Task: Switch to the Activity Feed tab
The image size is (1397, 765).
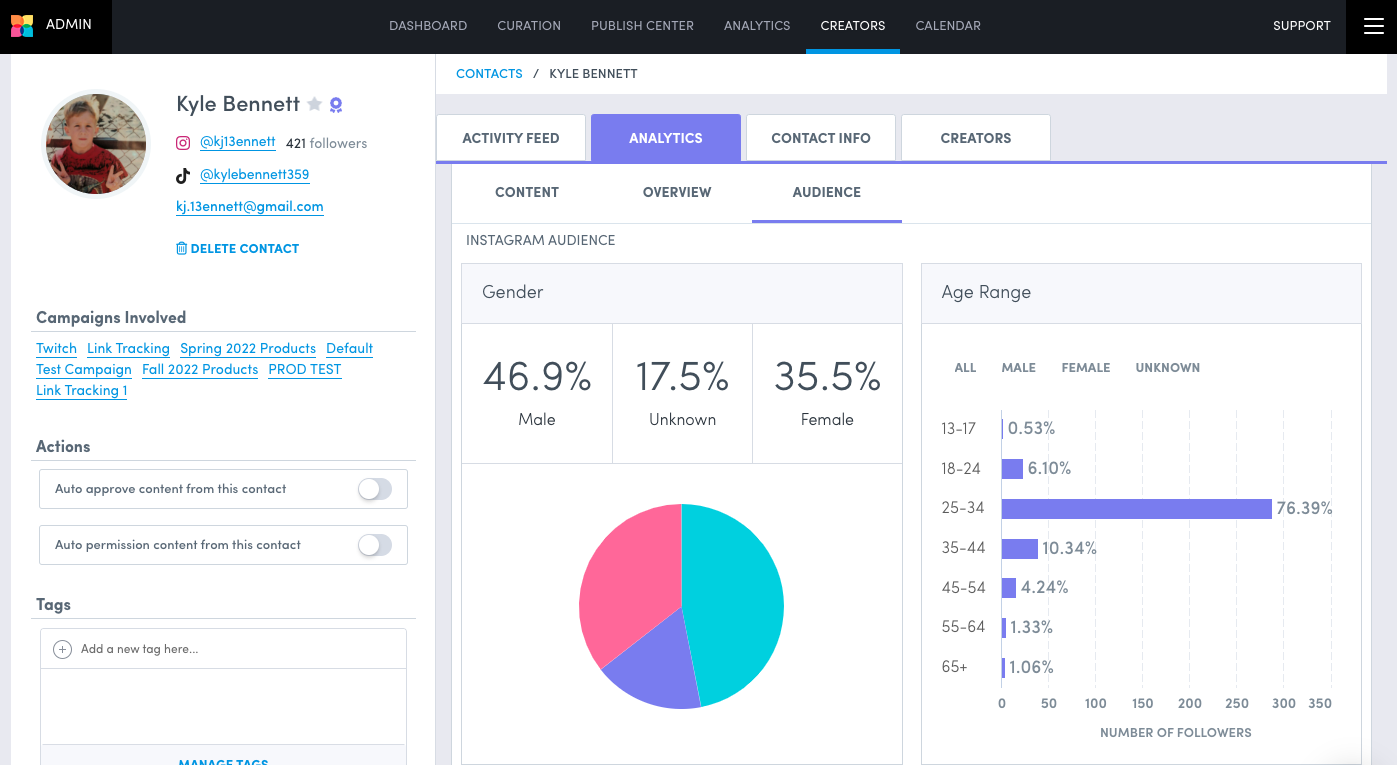Action: (510, 138)
